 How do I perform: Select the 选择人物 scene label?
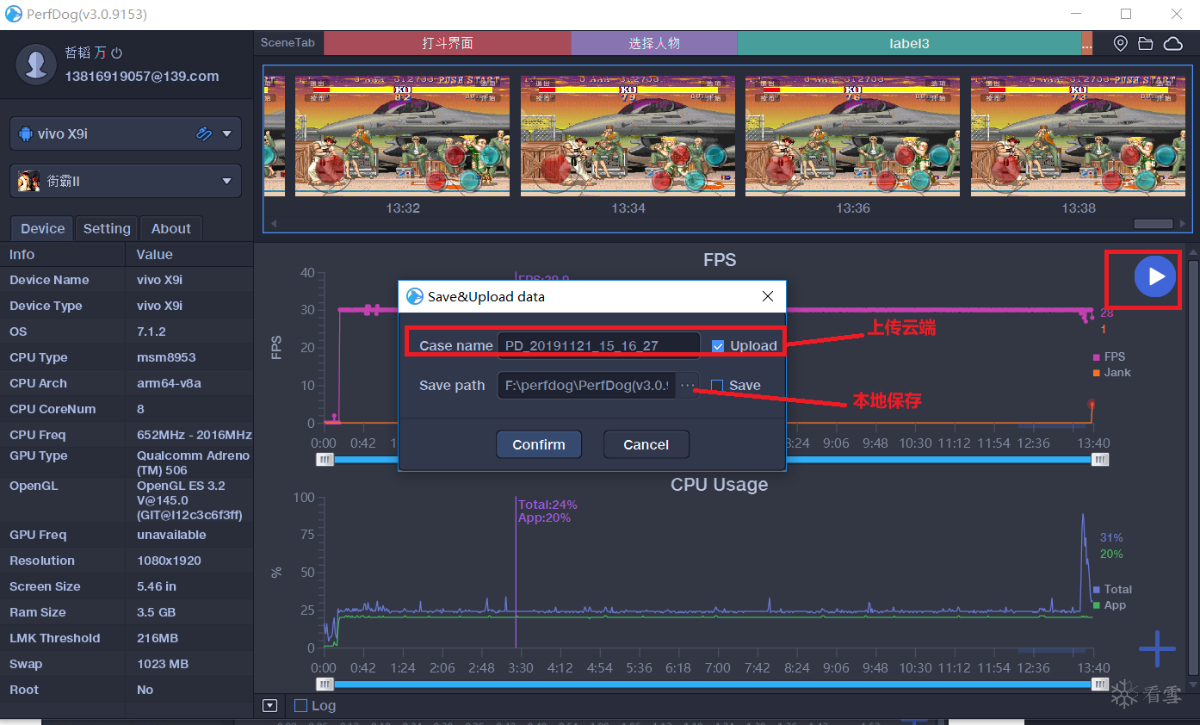pos(654,43)
